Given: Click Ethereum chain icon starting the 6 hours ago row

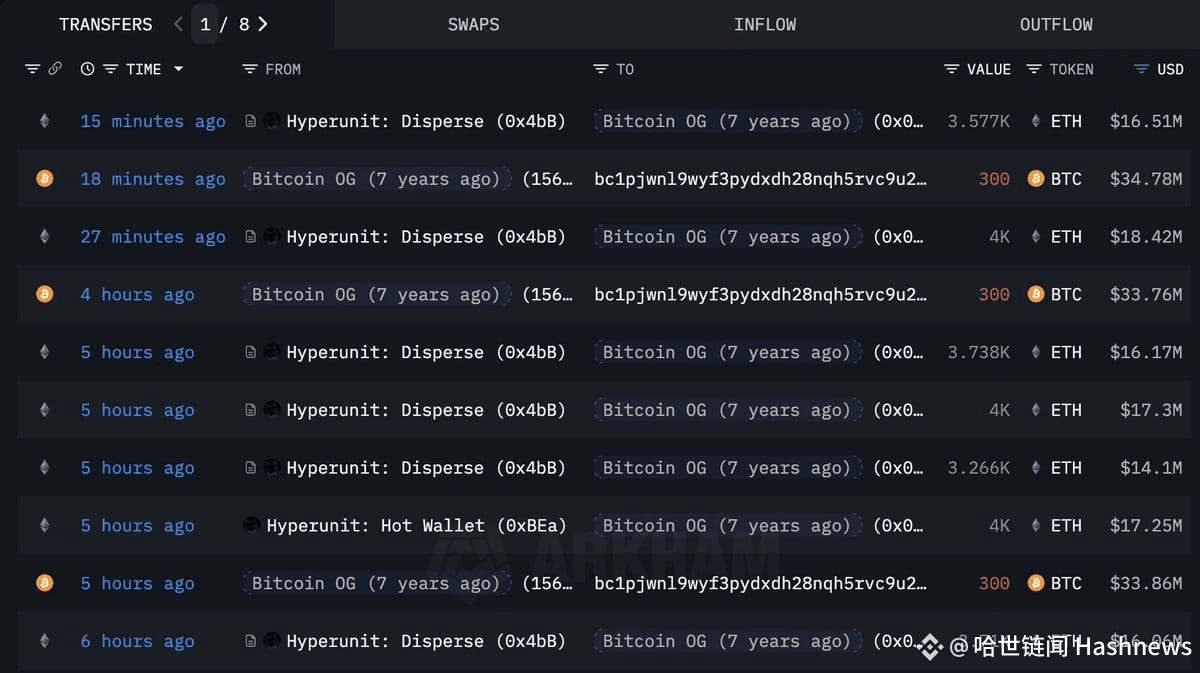Looking at the screenshot, I should pos(44,641).
